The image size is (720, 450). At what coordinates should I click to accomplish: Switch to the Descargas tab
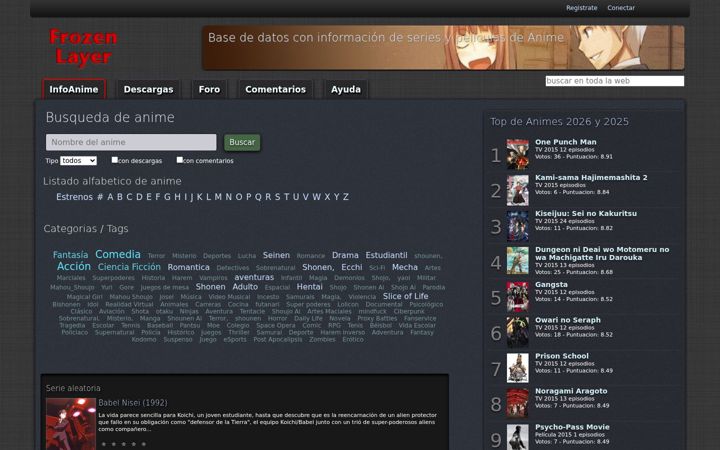pos(148,90)
